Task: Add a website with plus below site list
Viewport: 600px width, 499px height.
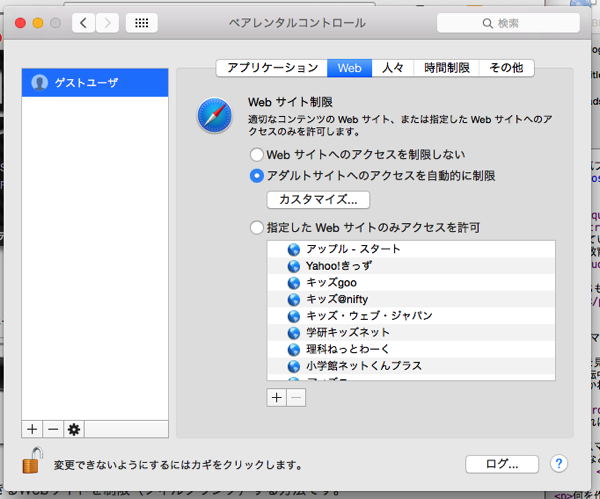Action: (x=276, y=398)
